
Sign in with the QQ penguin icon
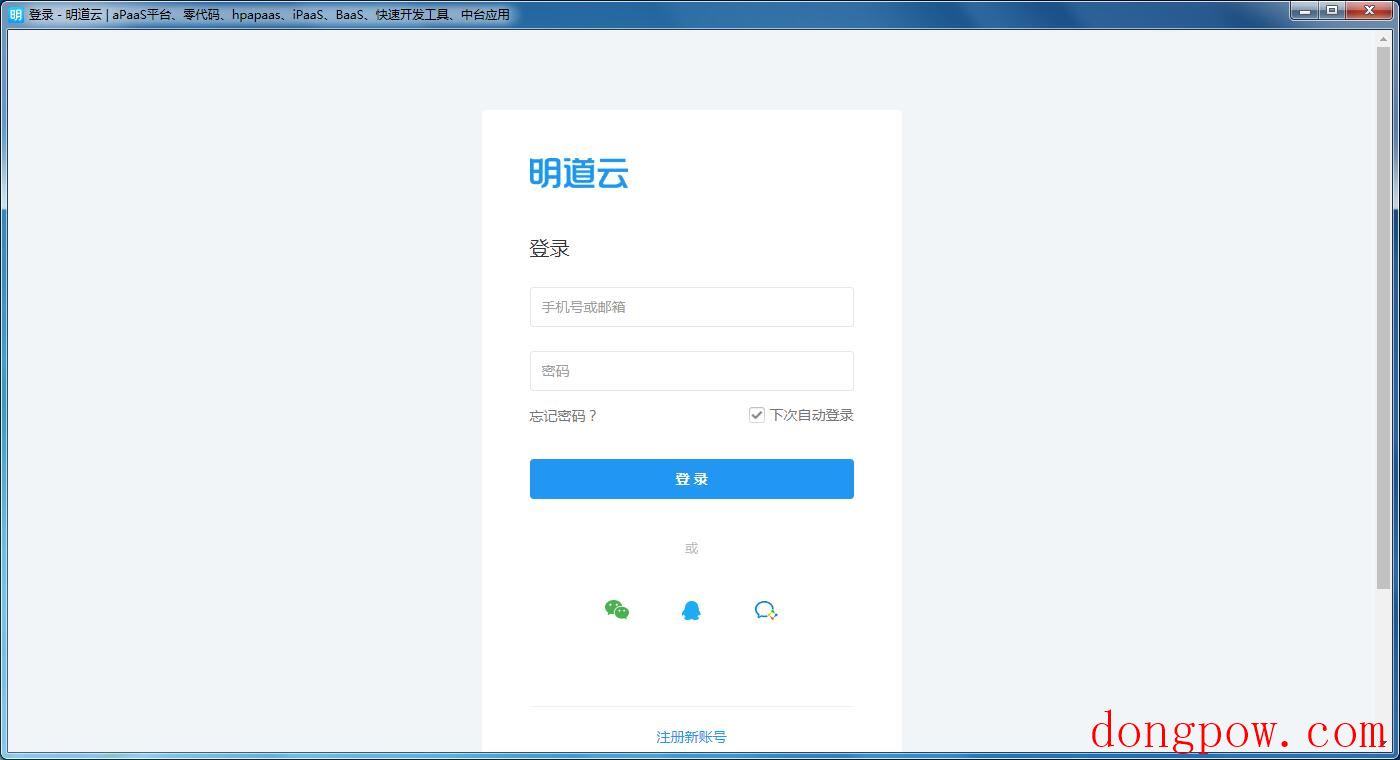(691, 610)
